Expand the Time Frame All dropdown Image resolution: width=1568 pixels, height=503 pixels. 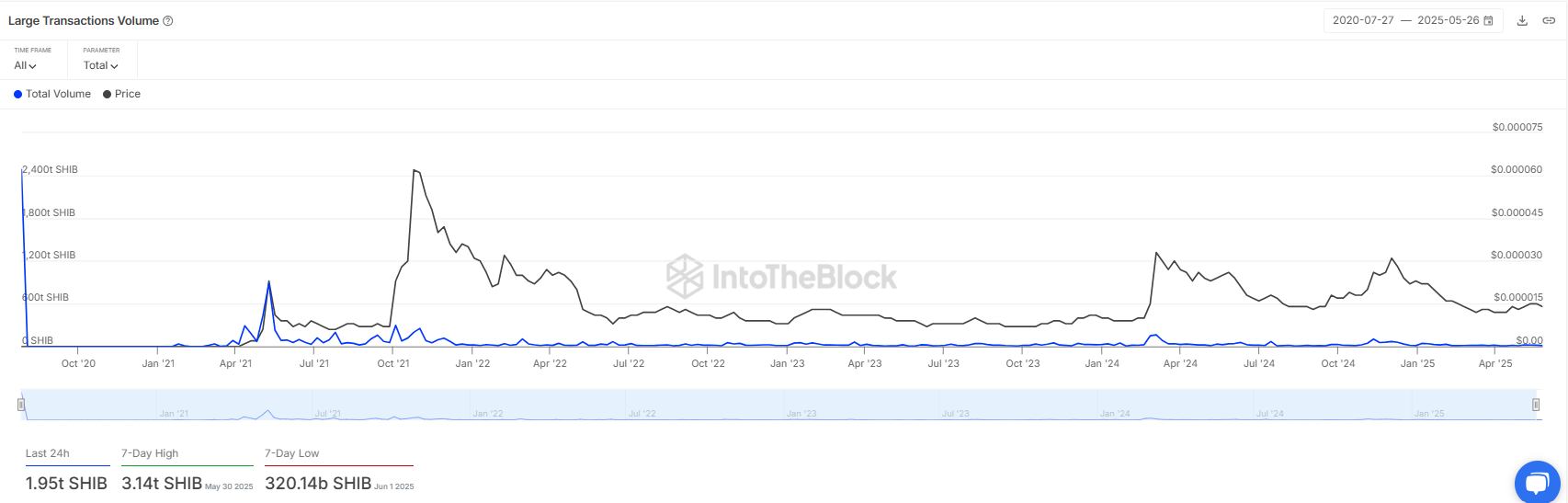point(26,65)
